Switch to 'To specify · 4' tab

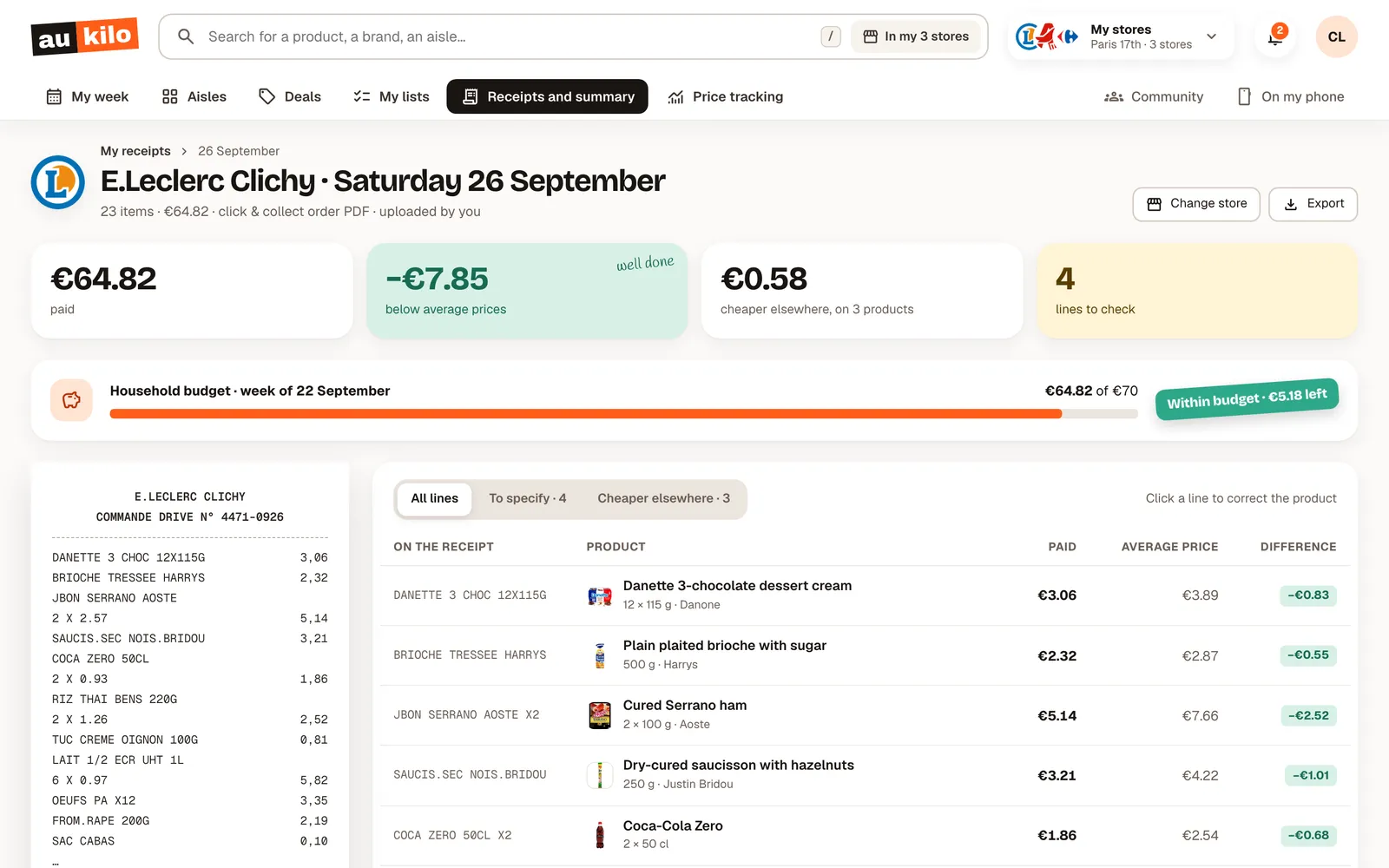click(527, 499)
